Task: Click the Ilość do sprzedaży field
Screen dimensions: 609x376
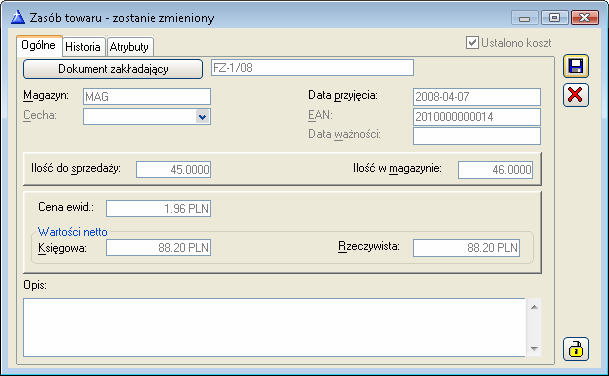Action: click(x=174, y=170)
